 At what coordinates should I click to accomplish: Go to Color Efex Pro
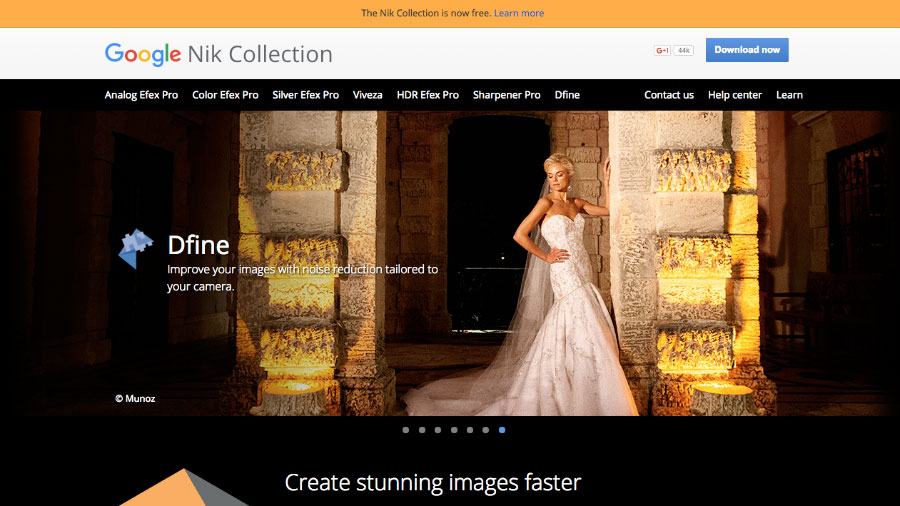tap(225, 95)
